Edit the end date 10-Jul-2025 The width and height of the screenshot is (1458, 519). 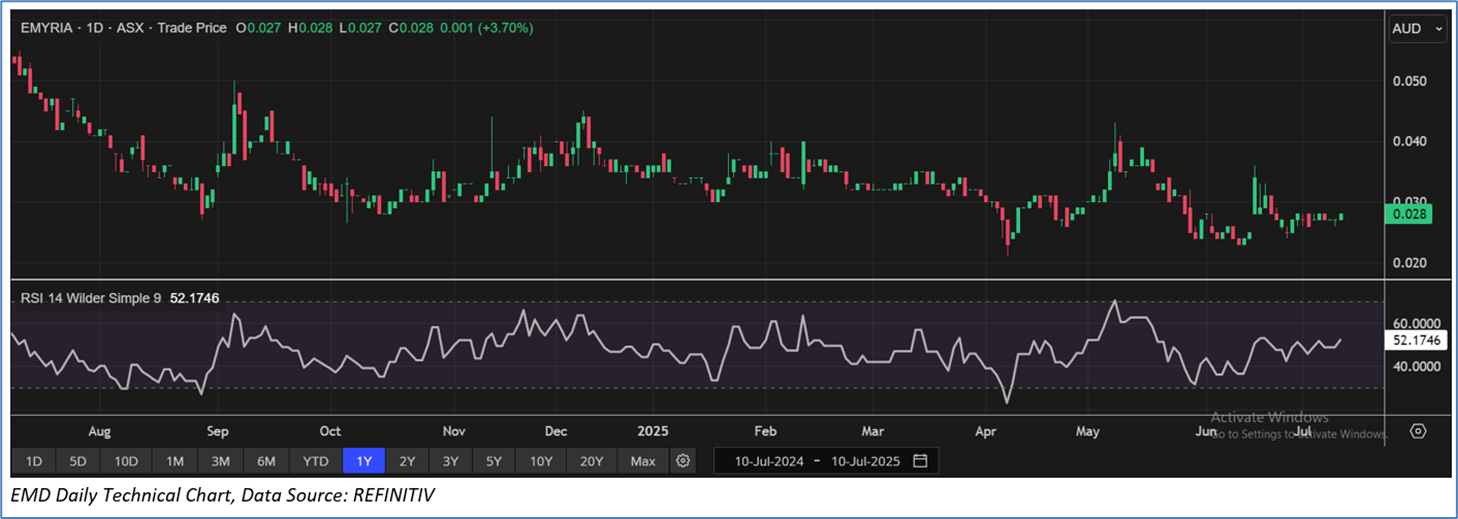pyautogui.click(x=863, y=461)
